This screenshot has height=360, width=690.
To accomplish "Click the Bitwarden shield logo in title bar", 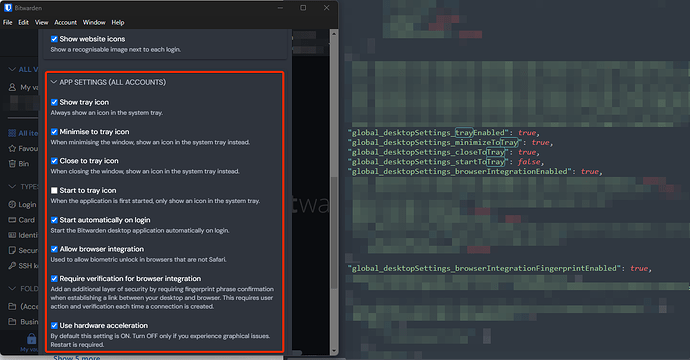I will point(7,8).
